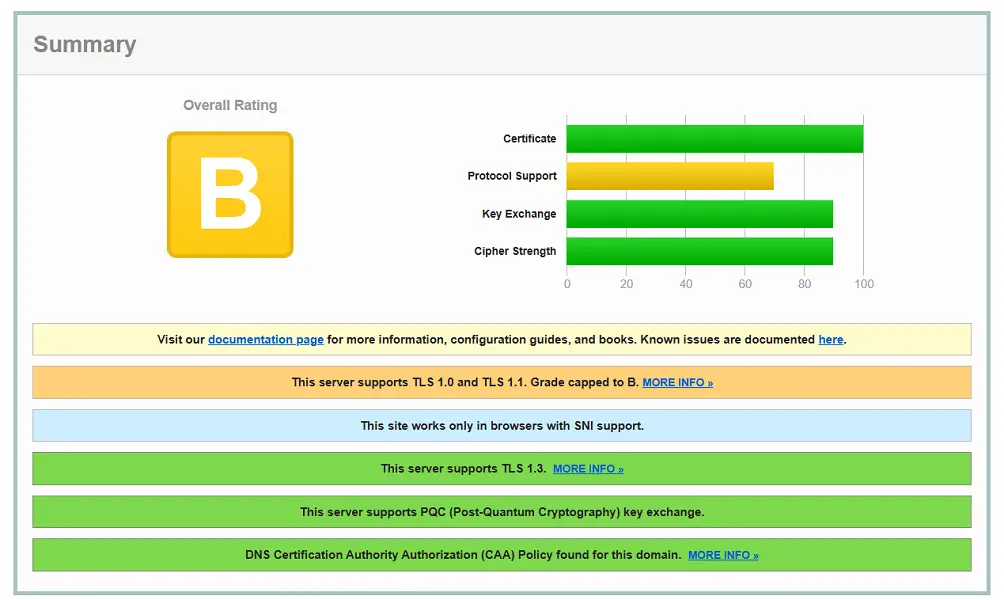Select the Key Exchange chart label

tap(519, 214)
